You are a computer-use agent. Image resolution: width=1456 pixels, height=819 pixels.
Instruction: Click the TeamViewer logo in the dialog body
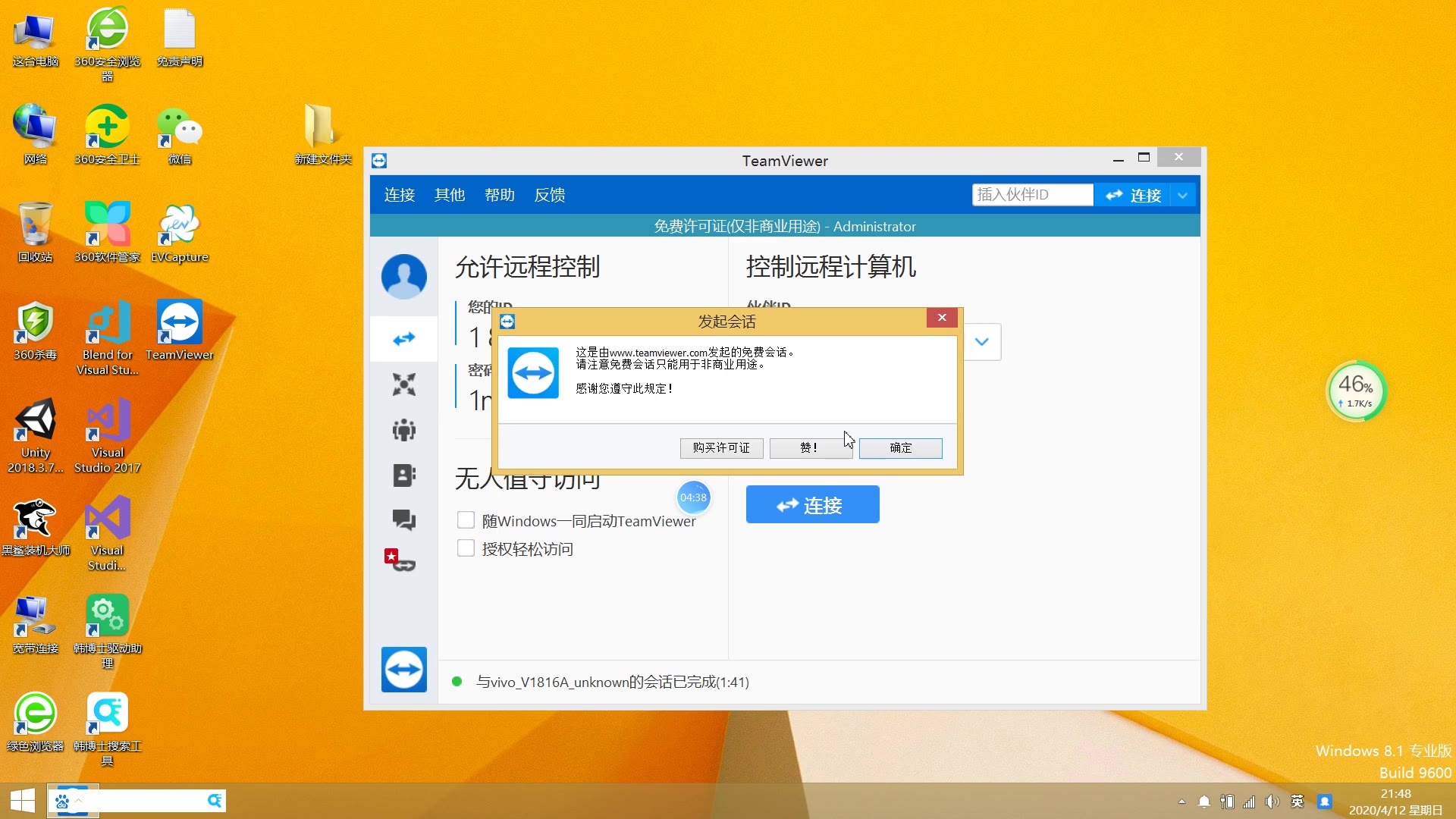(533, 372)
